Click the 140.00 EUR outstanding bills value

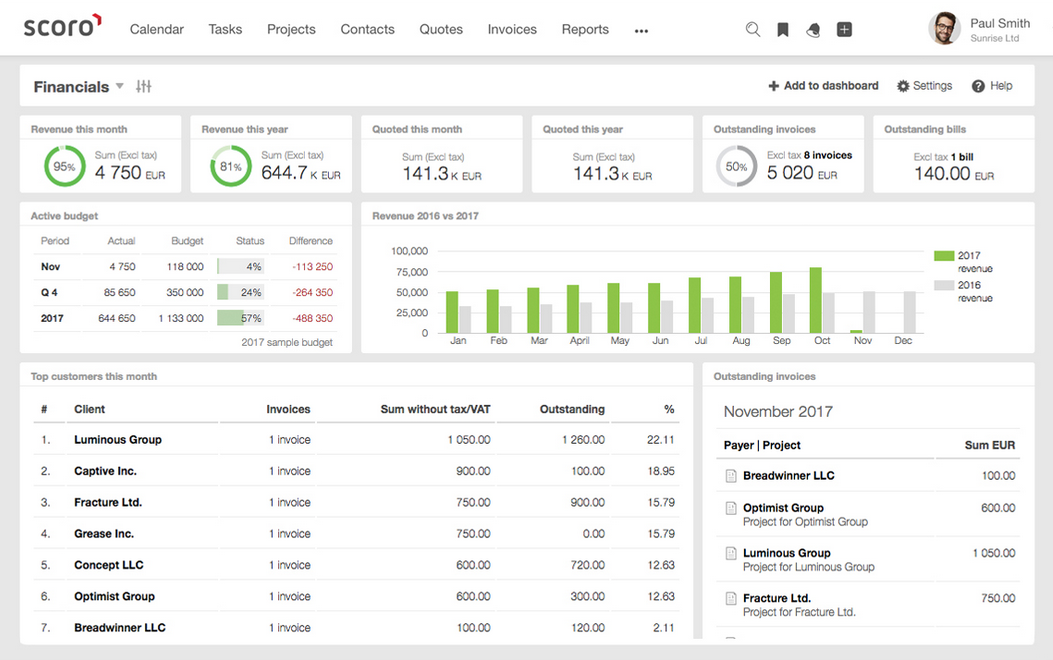coord(954,174)
